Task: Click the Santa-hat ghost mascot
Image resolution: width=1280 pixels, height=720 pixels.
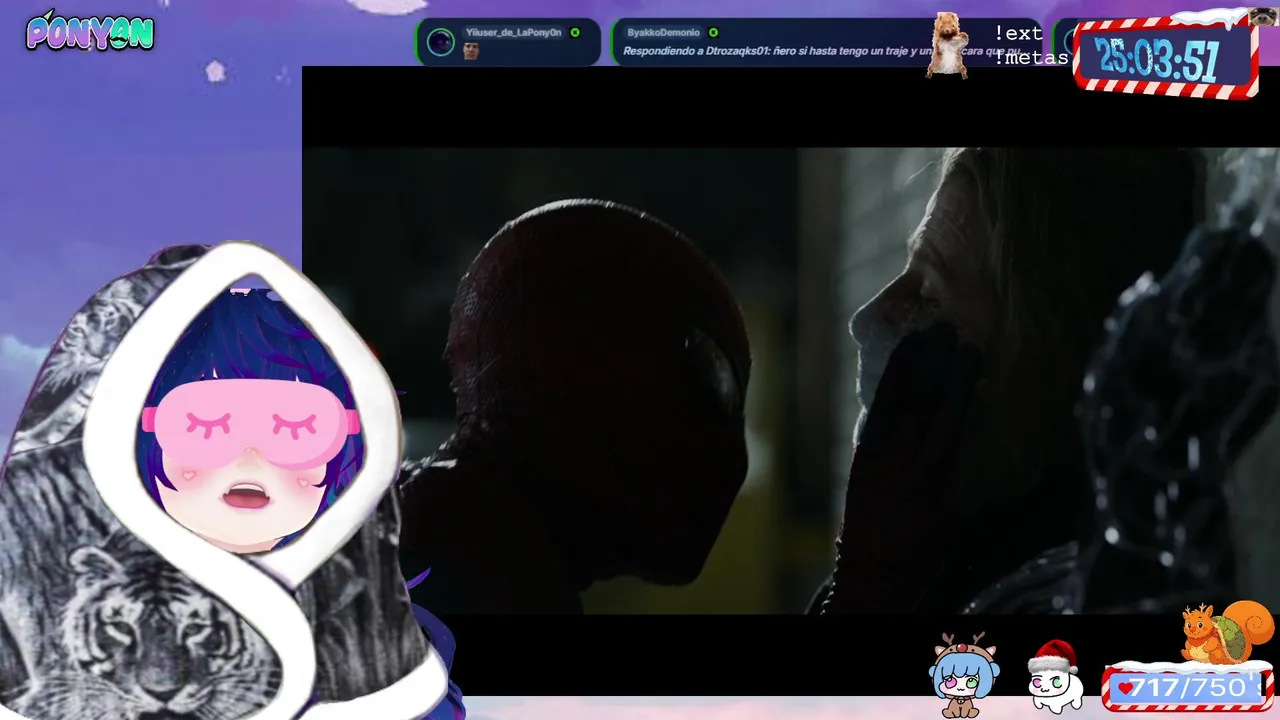Action: click(1055, 677)
